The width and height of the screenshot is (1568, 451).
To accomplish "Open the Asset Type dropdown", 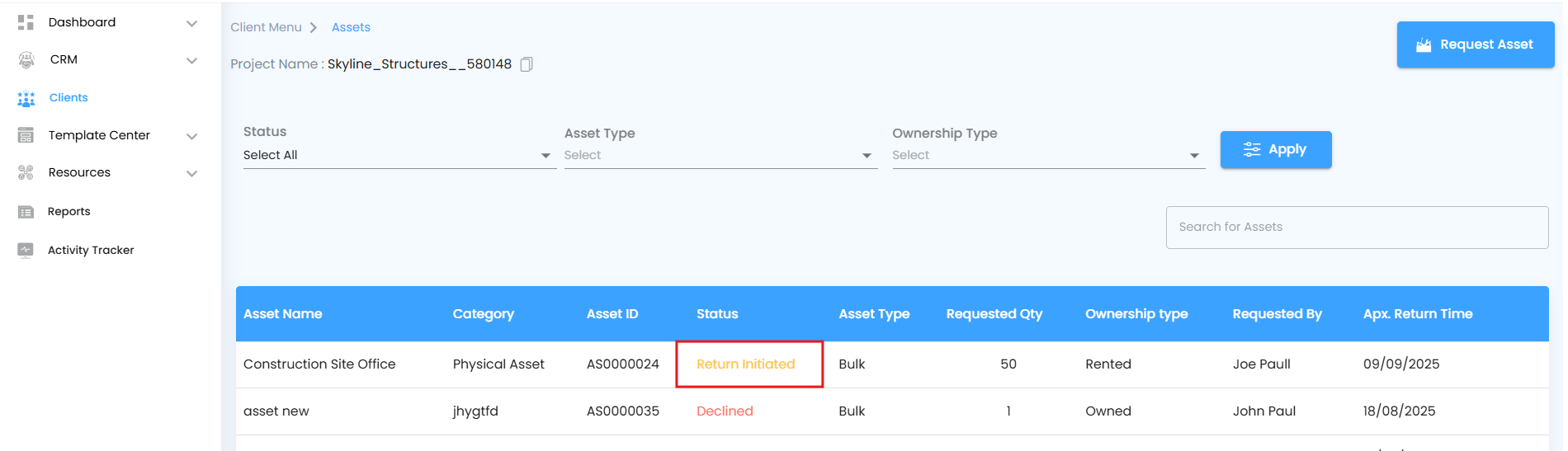I will click(x=718, y=155).
